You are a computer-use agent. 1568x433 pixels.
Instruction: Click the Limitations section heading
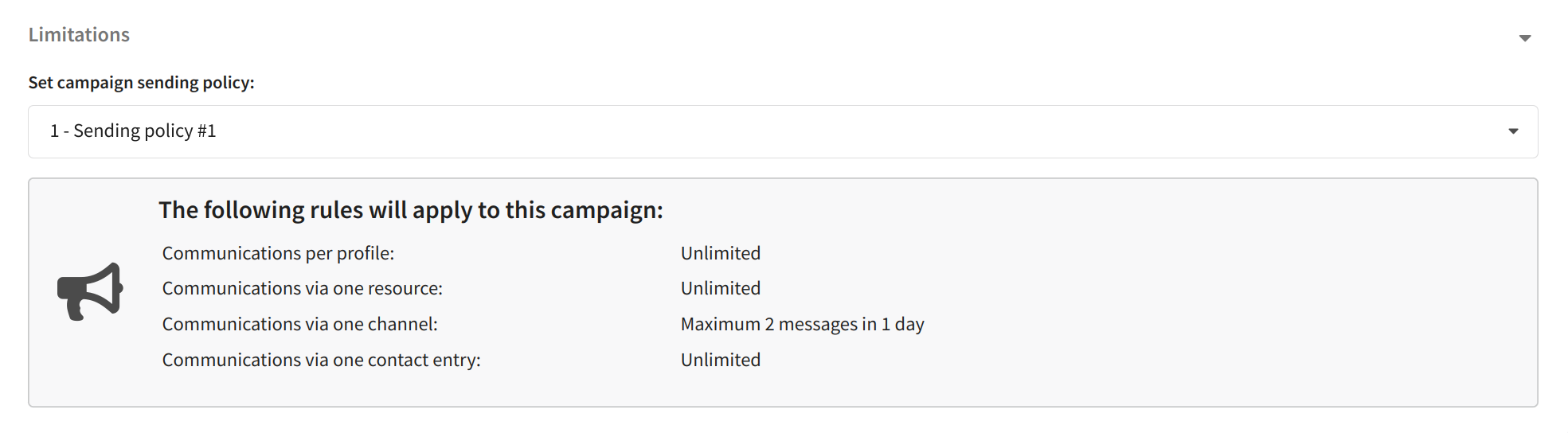tap(79, 35)
